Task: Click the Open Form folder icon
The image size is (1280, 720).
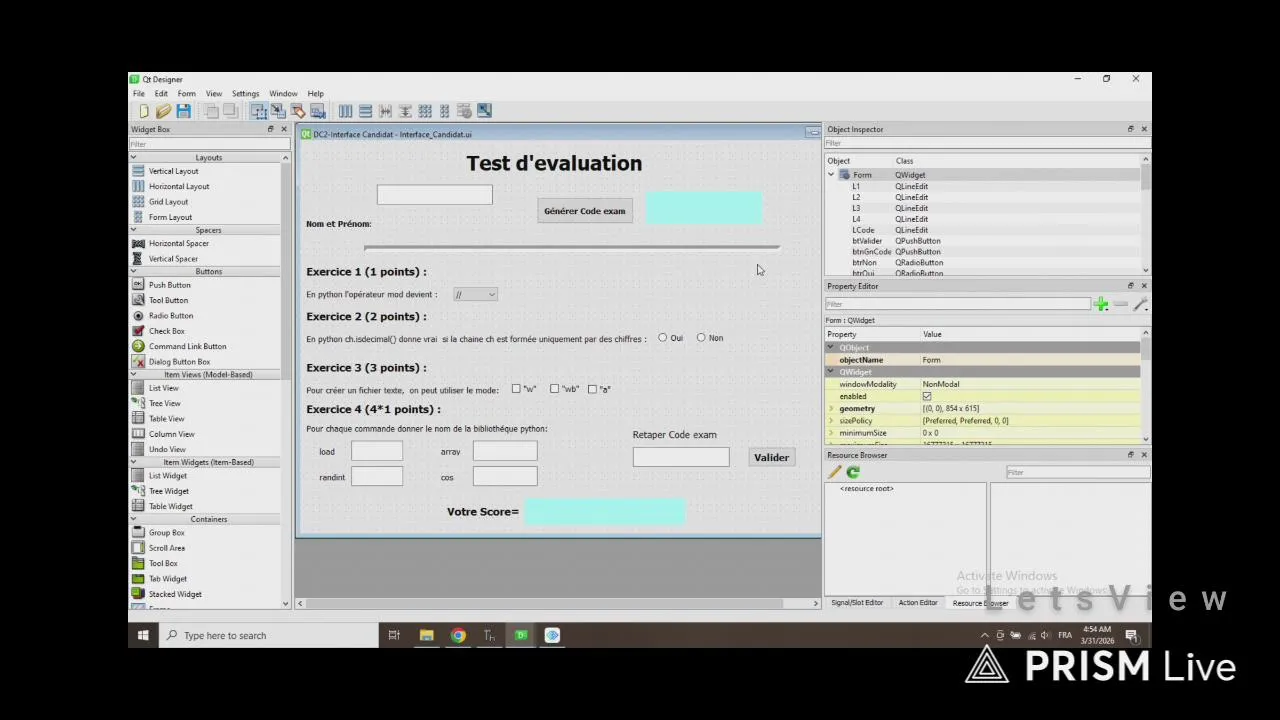Action: [x=163, y=111]
